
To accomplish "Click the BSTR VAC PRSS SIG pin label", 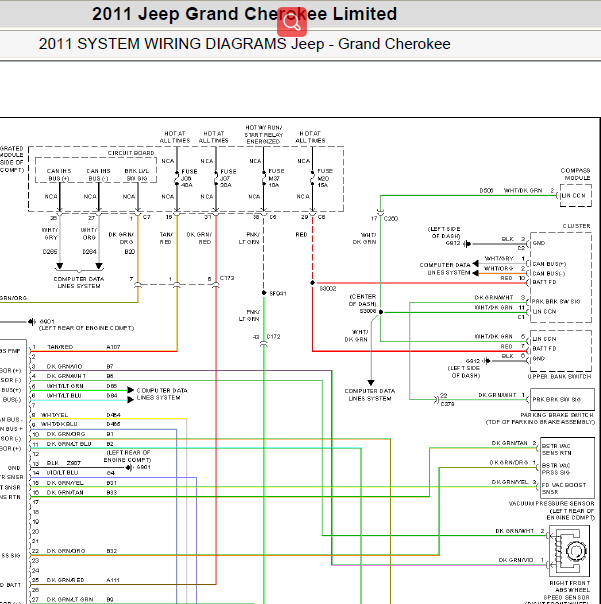I will (x=556, y=469).
